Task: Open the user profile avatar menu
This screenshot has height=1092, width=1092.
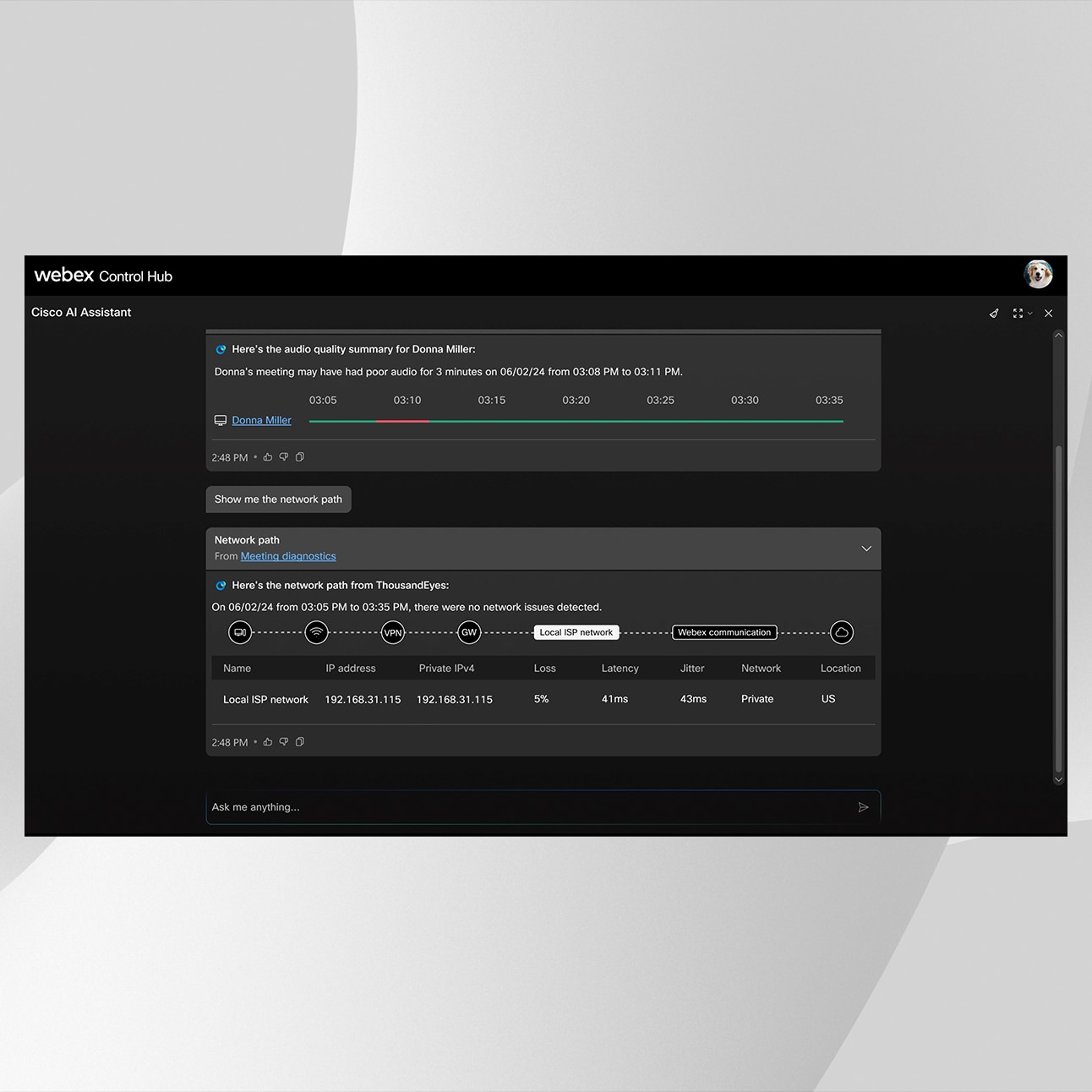Action: click(1038, 275)
